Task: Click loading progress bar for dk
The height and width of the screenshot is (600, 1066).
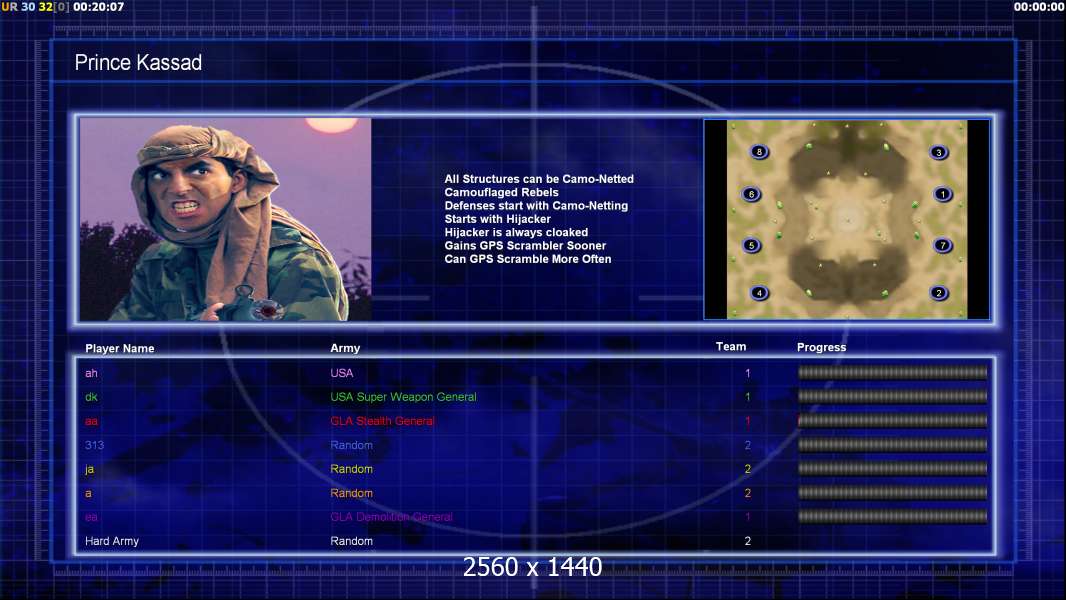Action: click(x=893, y=396)
